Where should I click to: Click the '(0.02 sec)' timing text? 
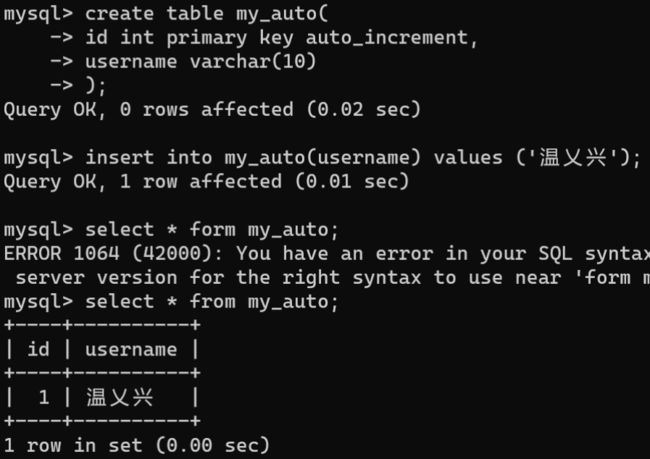click(x=364, y=110)
